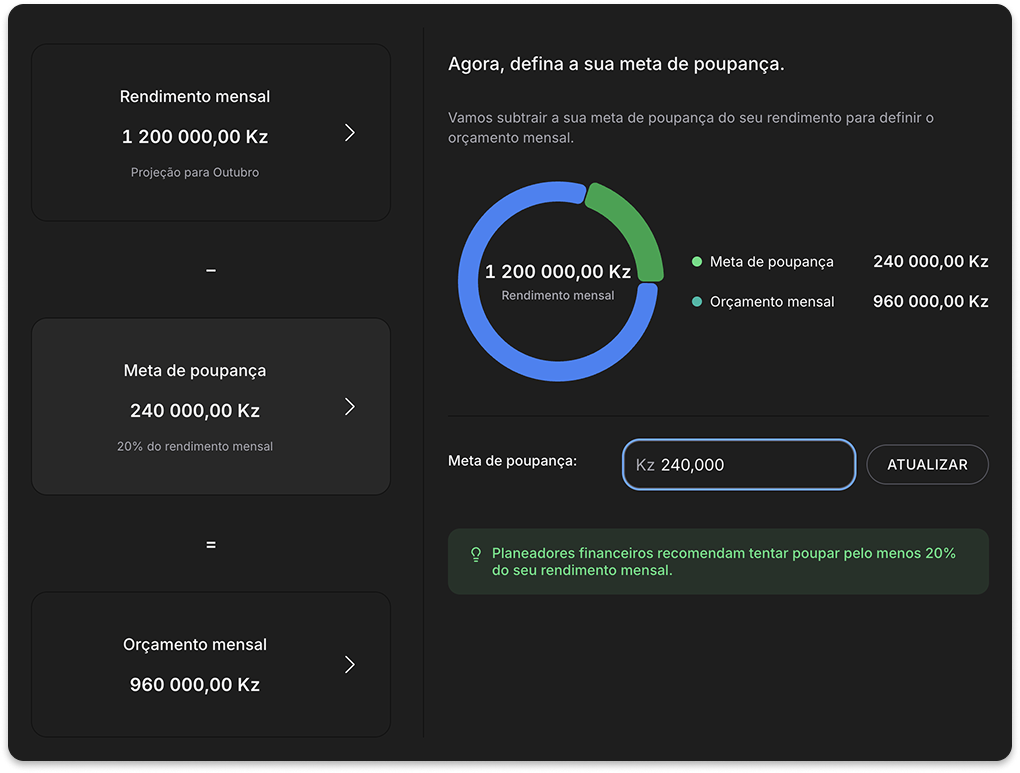Image resolution: width=1020 pixels, height=773 pixels.
Task: Click the savings recommendation tip text
Action: [723, 562]
